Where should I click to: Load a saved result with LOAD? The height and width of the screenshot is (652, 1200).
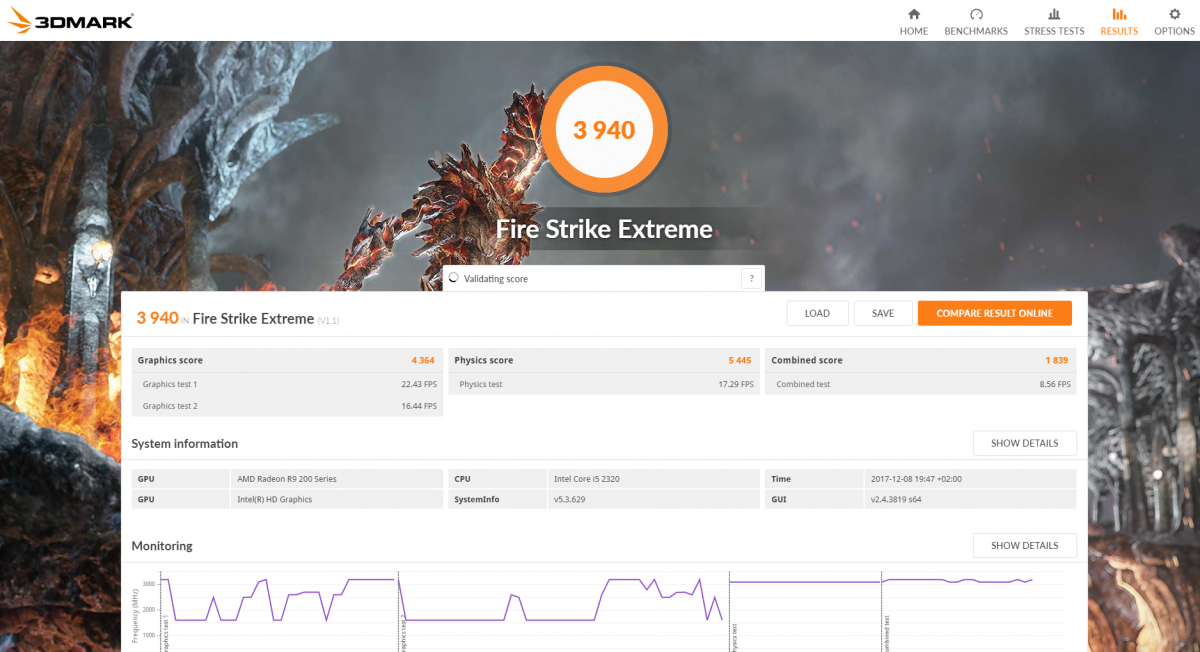(x=817, y=313)
